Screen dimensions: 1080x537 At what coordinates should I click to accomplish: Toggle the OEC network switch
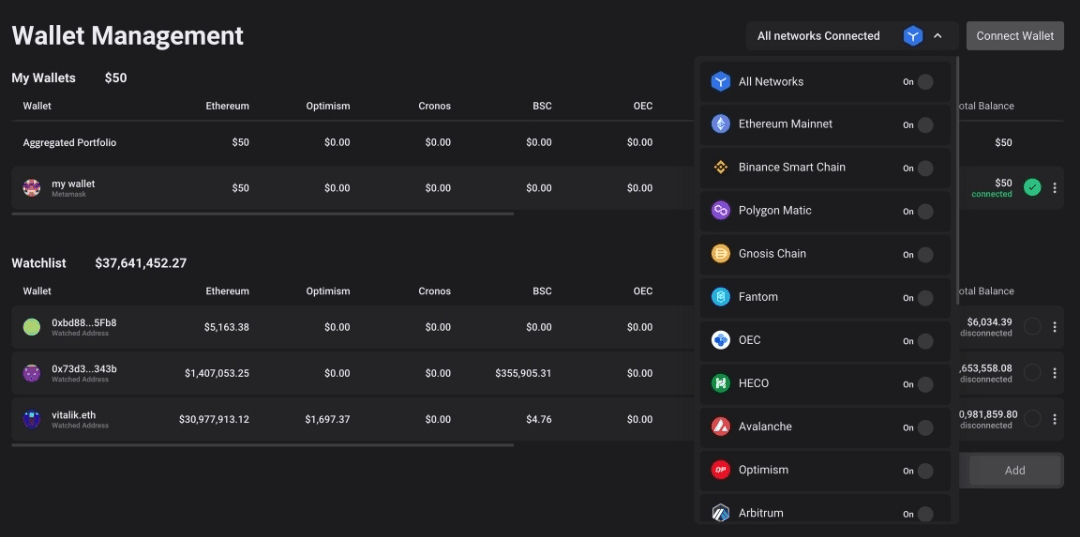point(925,341)
